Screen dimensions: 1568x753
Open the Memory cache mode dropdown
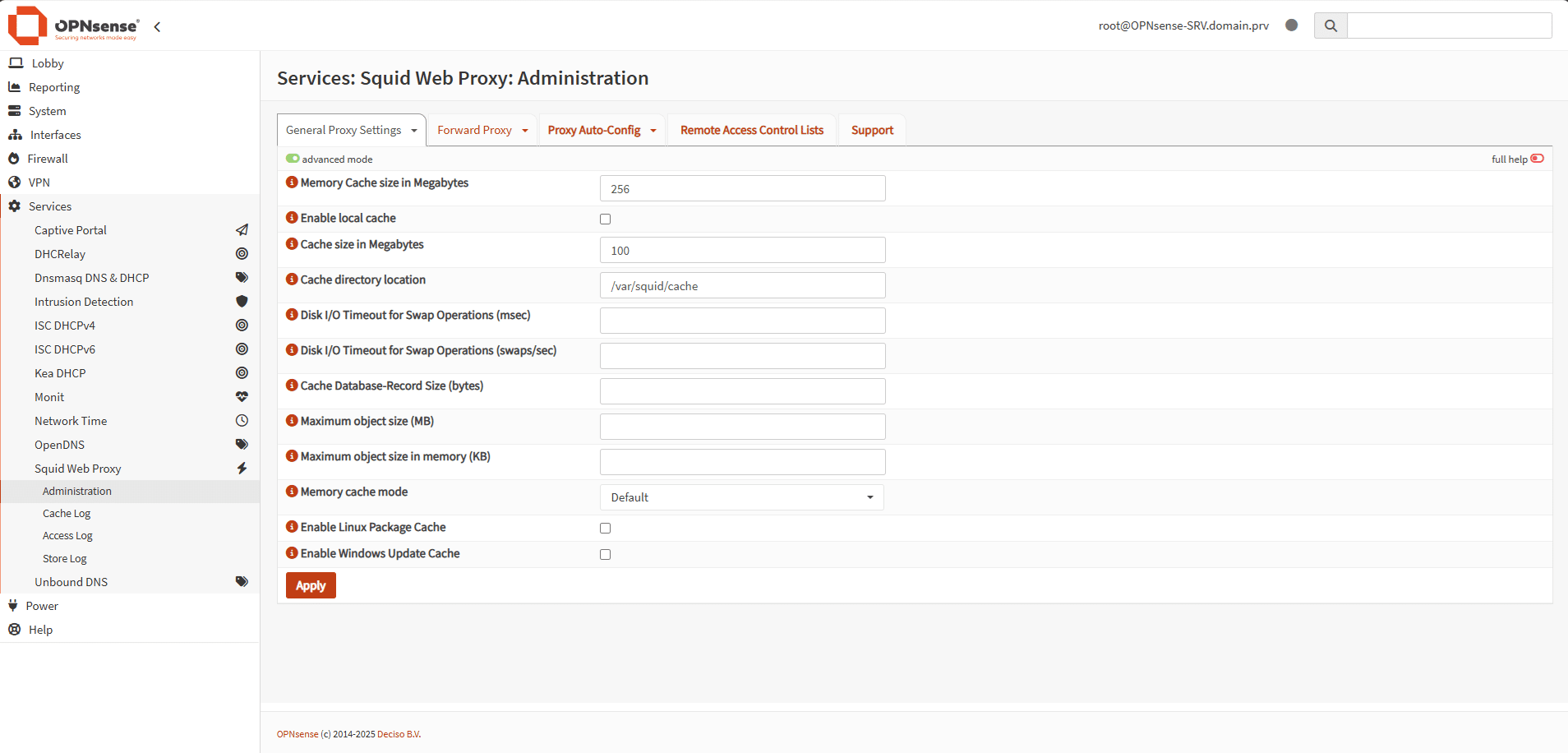(742, 497)
